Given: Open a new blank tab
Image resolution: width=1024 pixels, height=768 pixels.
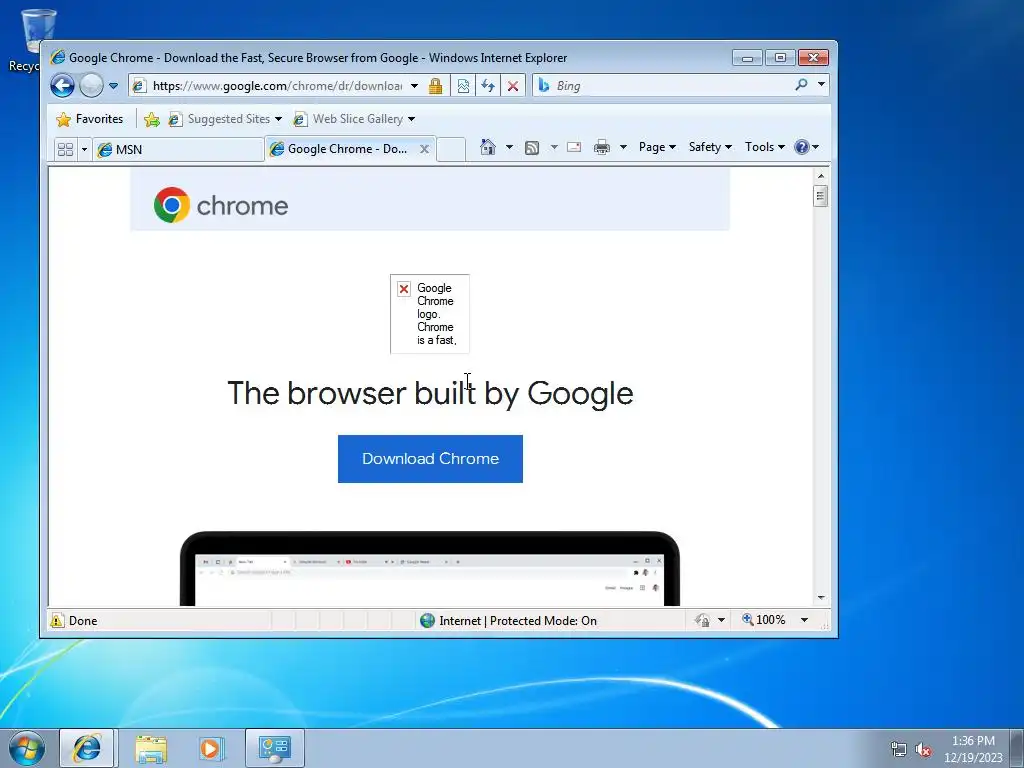Looking at the screenshot, I should click(x=451, y=150).
